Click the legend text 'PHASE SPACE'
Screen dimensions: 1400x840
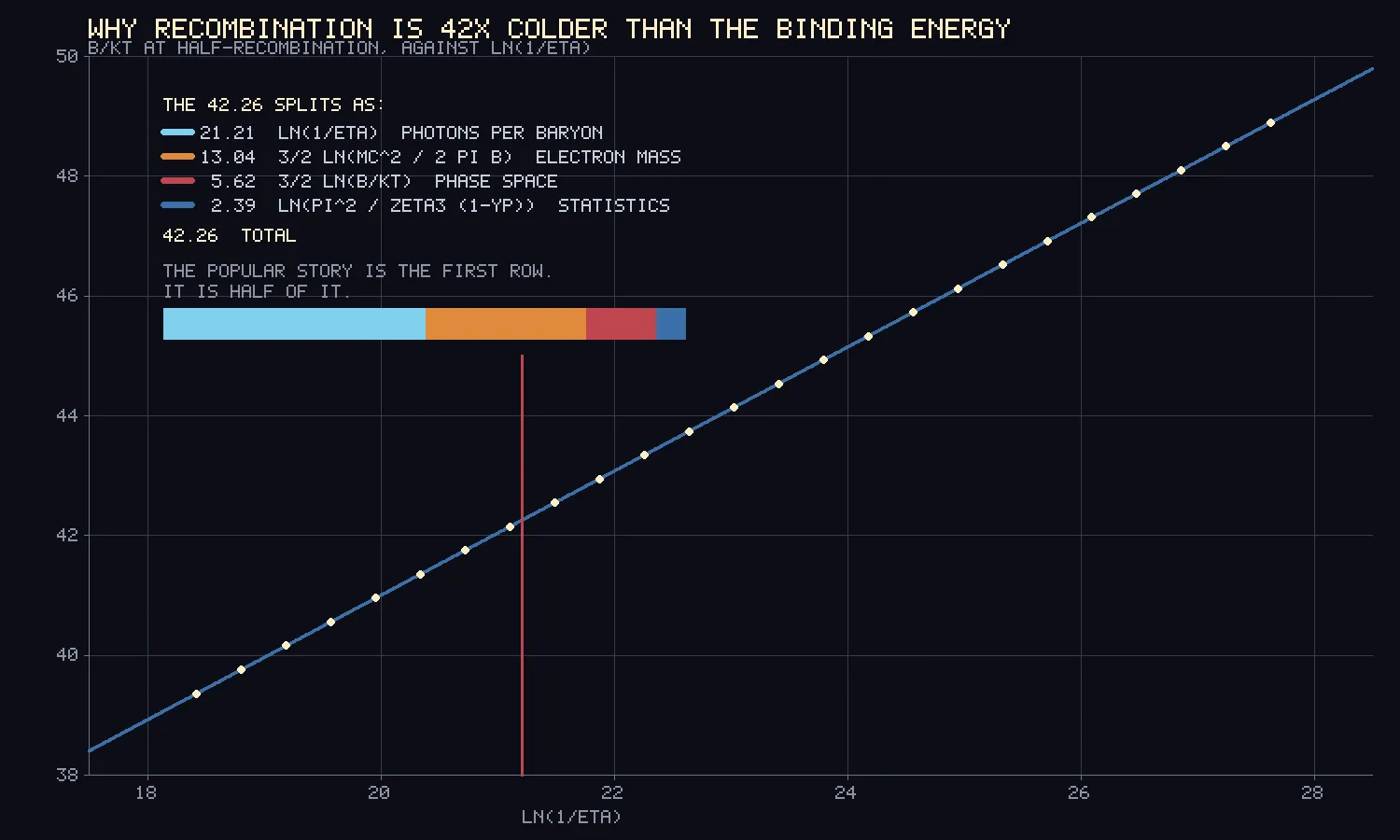497,181
